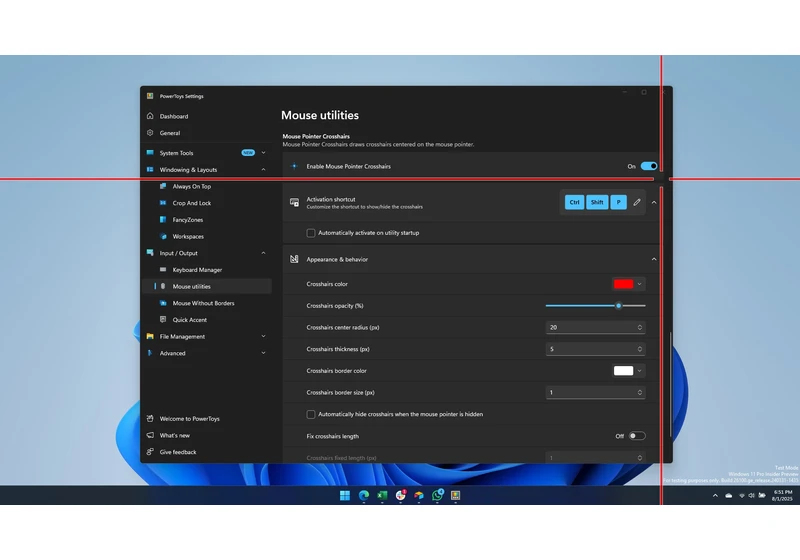
Task: Open Keyboard Manager settings
Action: (x=197, y=270)
